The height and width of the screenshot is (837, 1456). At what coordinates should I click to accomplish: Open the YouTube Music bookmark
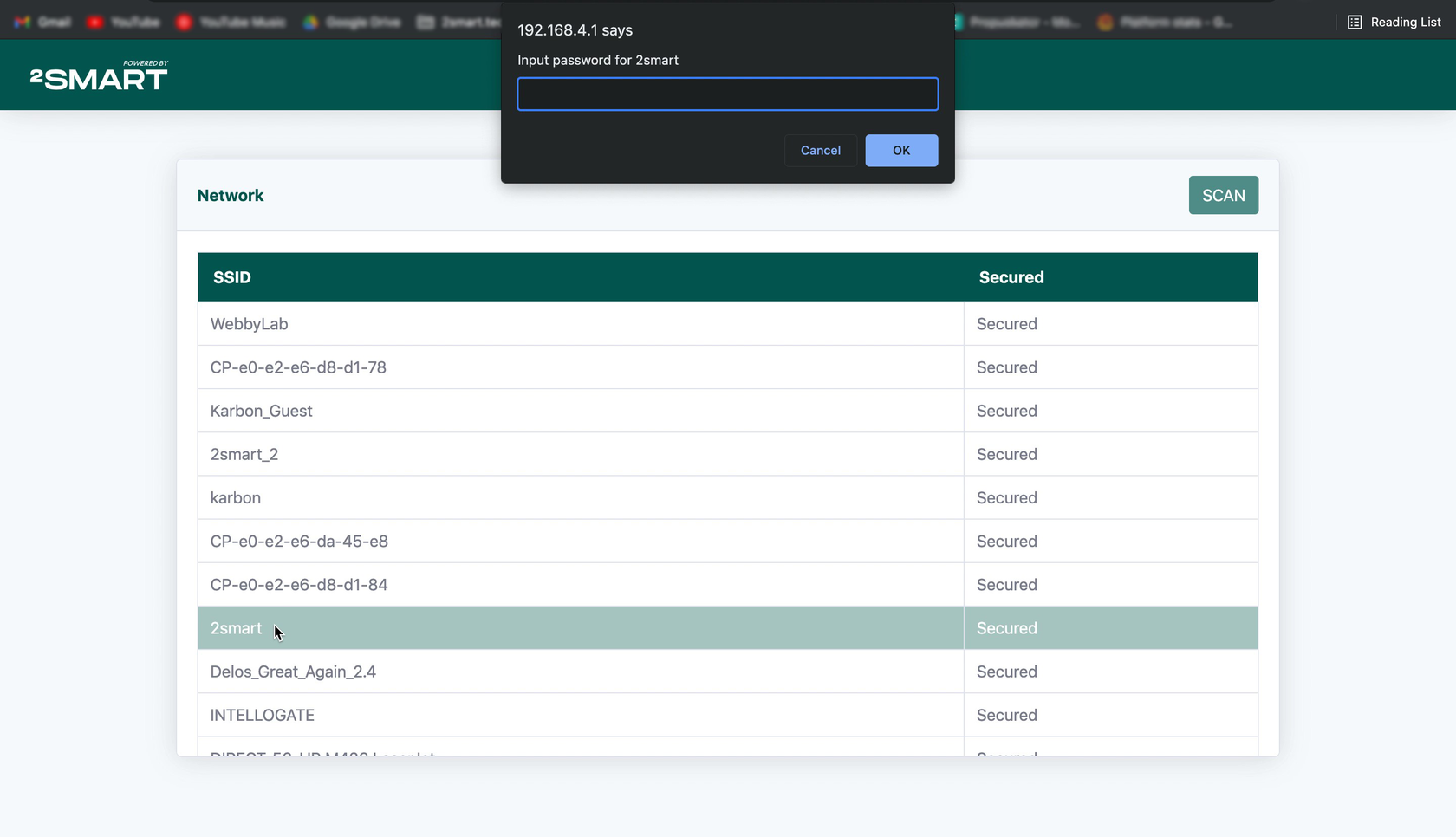click(231, 22)
